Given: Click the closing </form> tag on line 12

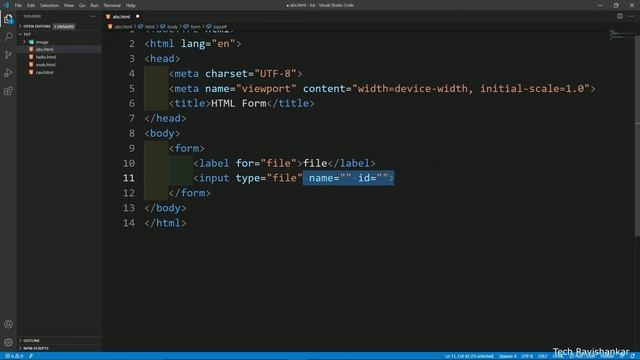Looking at the screenshot, I should click(x=190, y=193).
